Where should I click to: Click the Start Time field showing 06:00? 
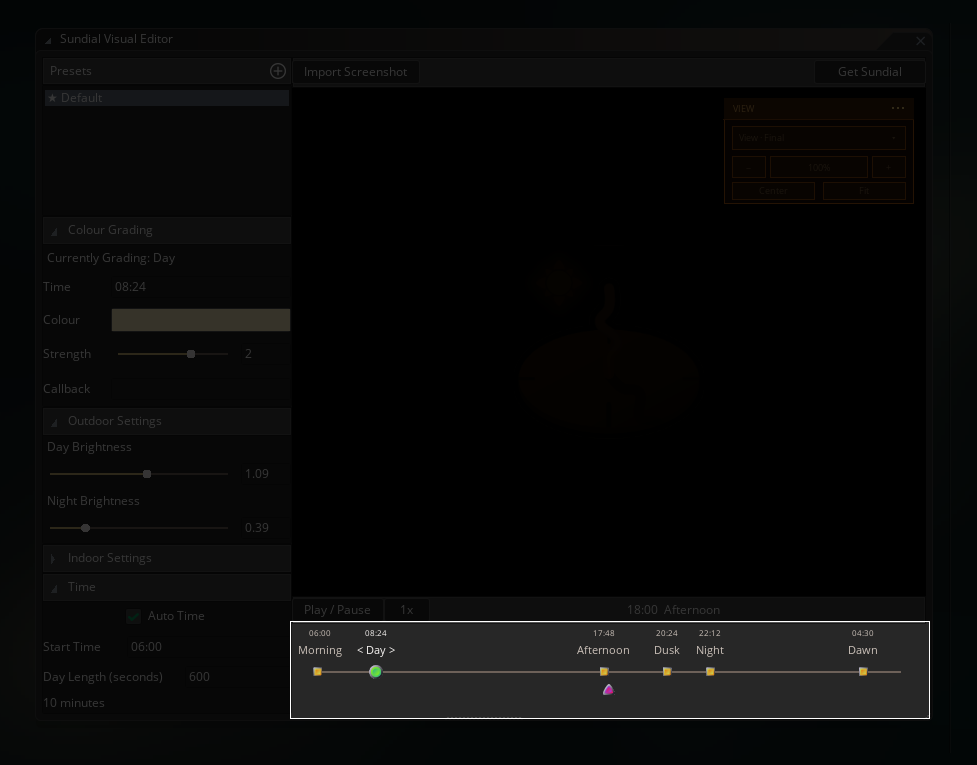(x=208, y=647)
